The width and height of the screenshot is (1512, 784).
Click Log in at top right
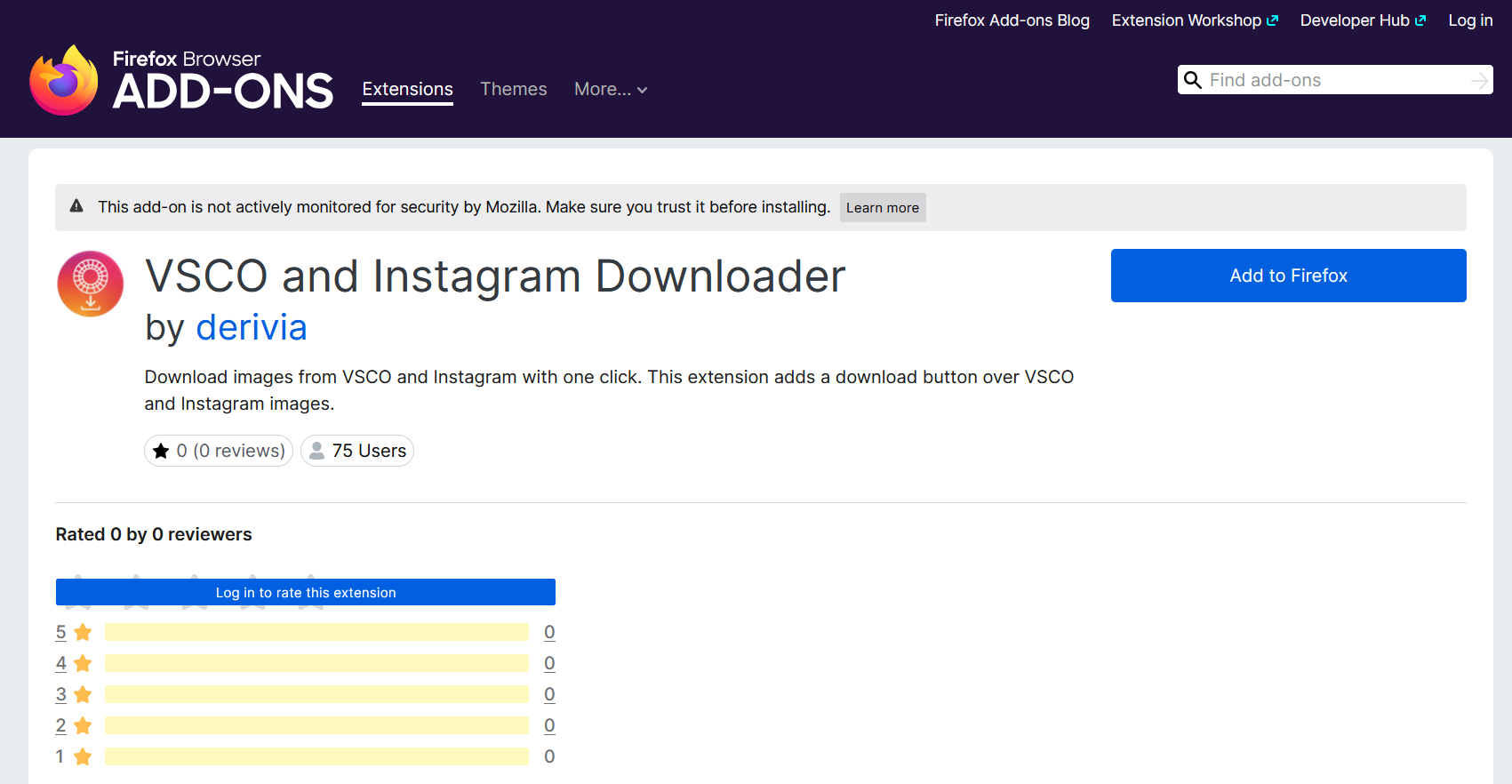[1470, 20]
